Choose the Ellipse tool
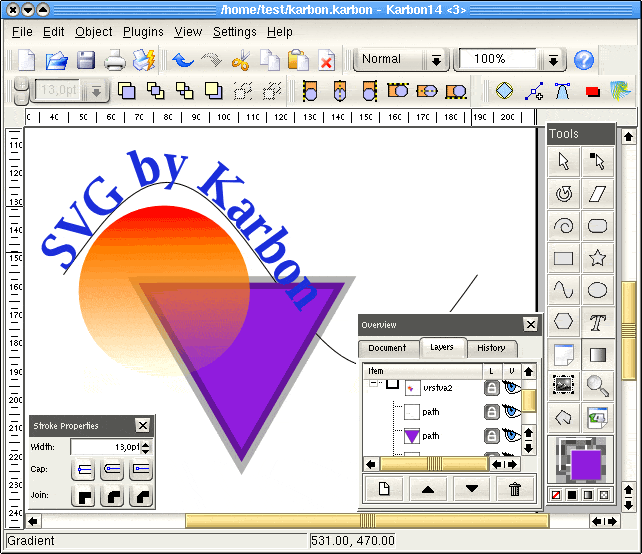The image size is (642, 554). 597,290
